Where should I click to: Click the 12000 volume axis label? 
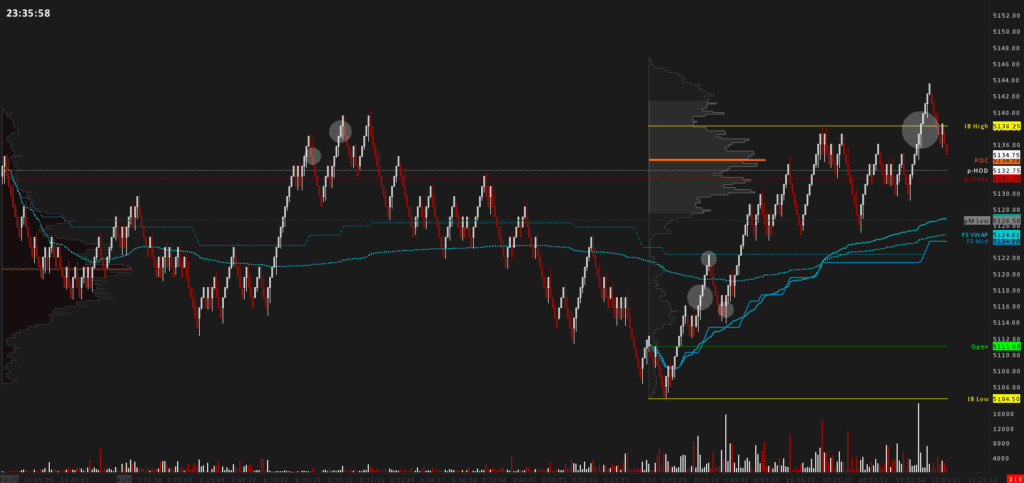click(x=1002, y=429)
